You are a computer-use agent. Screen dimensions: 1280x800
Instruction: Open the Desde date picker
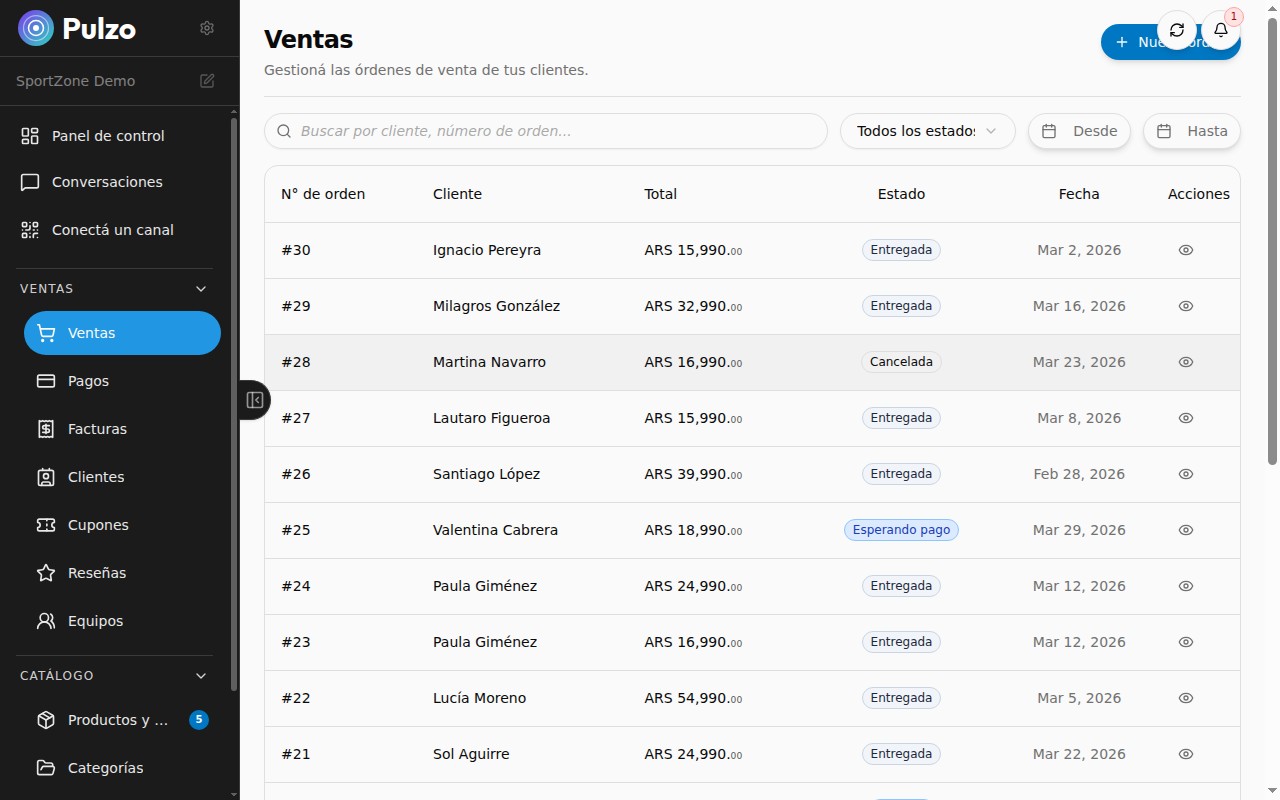pos(1079,131)
